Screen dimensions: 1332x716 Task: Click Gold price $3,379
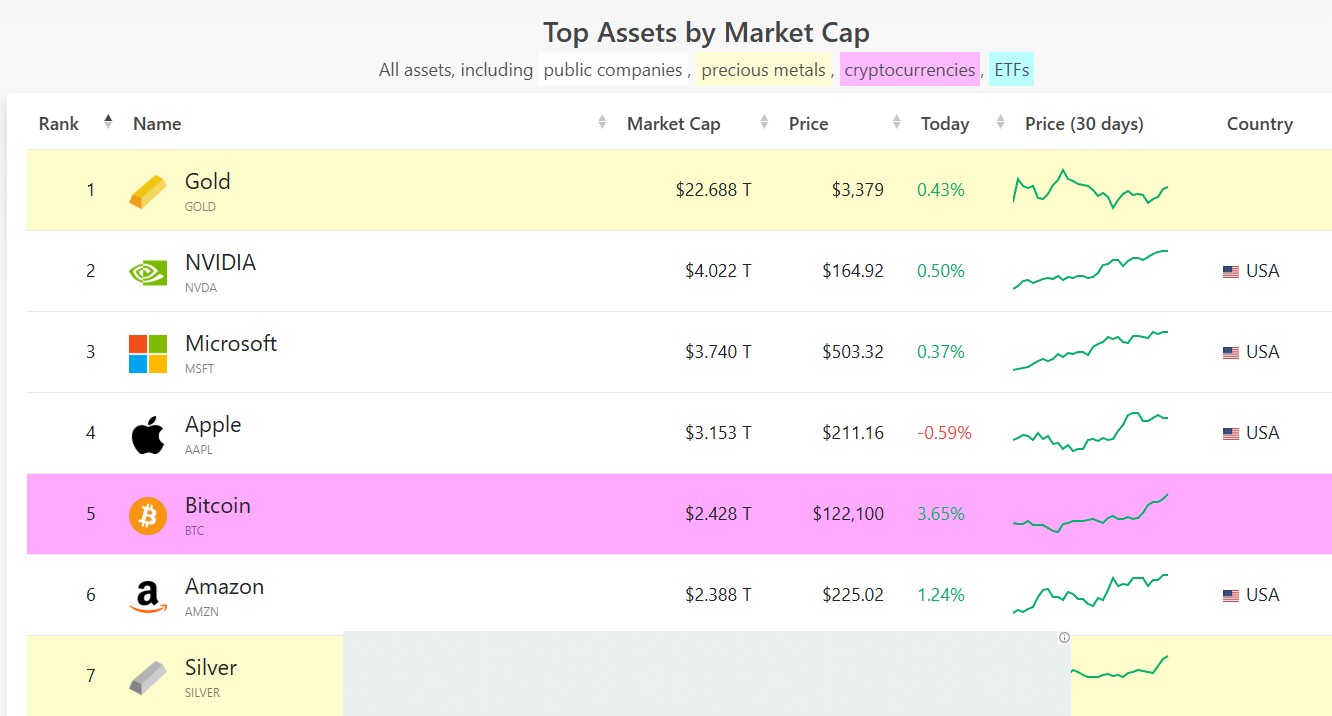point(858,190)
